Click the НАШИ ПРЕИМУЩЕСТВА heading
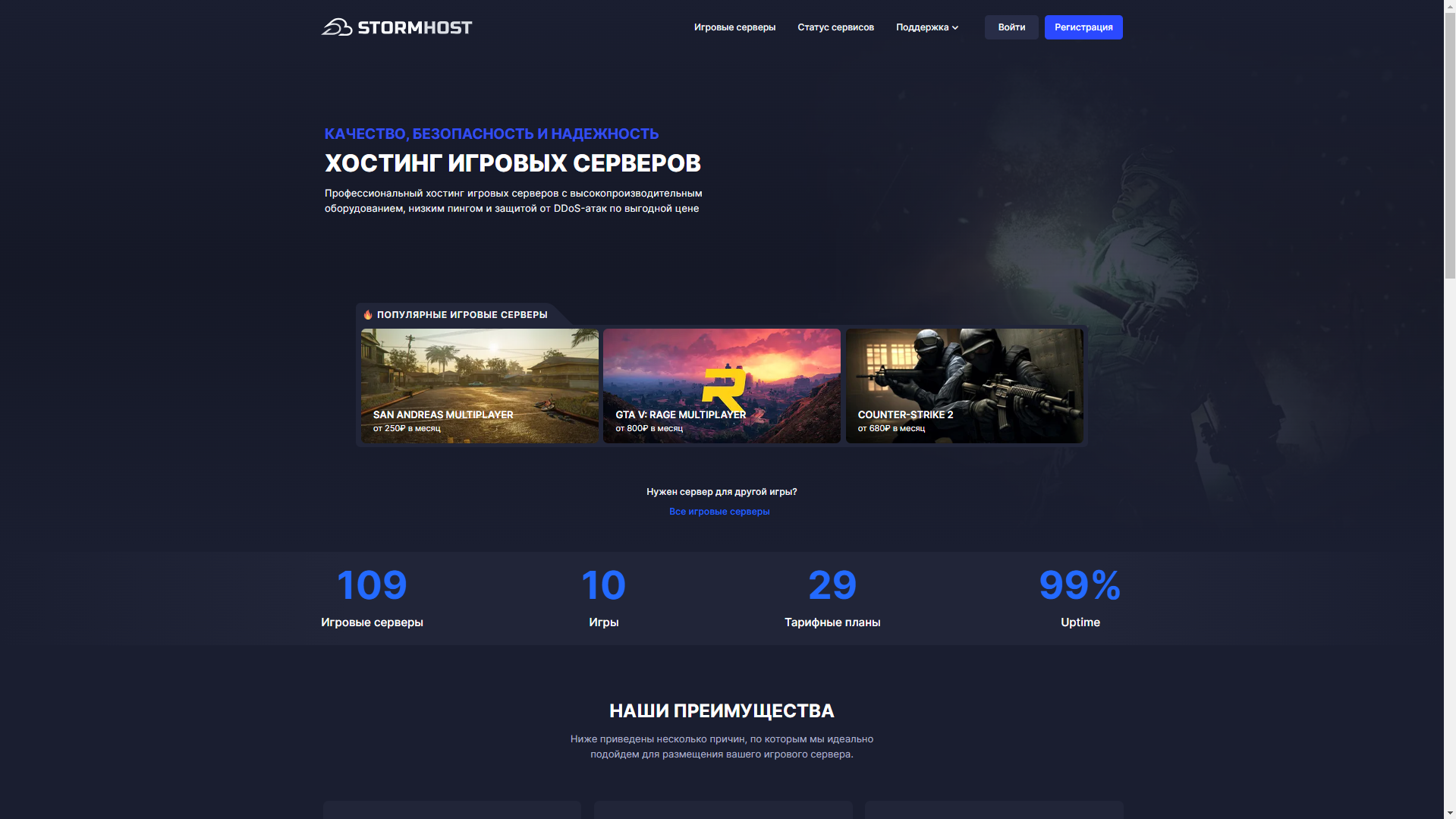The image size is (1456, 819). click(722, 711)
